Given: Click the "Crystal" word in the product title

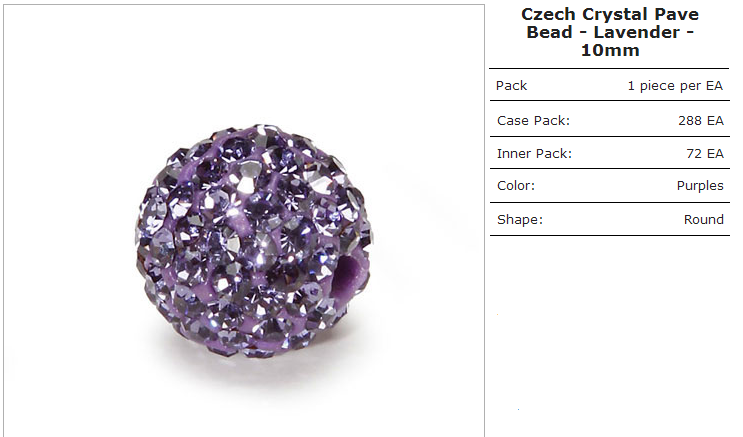Looking at the screenshot, I should (615, 14).
